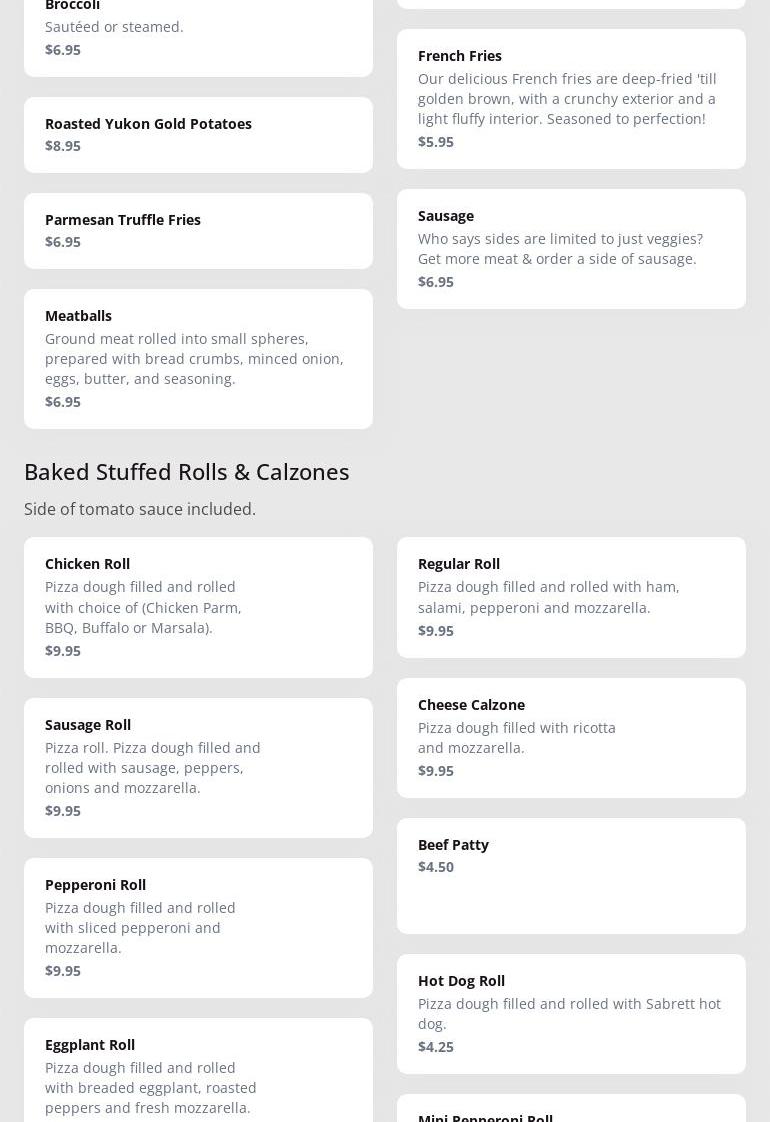770x1122 pixels.
Task: Select the Broccoli side item
Action: (198, 30)
